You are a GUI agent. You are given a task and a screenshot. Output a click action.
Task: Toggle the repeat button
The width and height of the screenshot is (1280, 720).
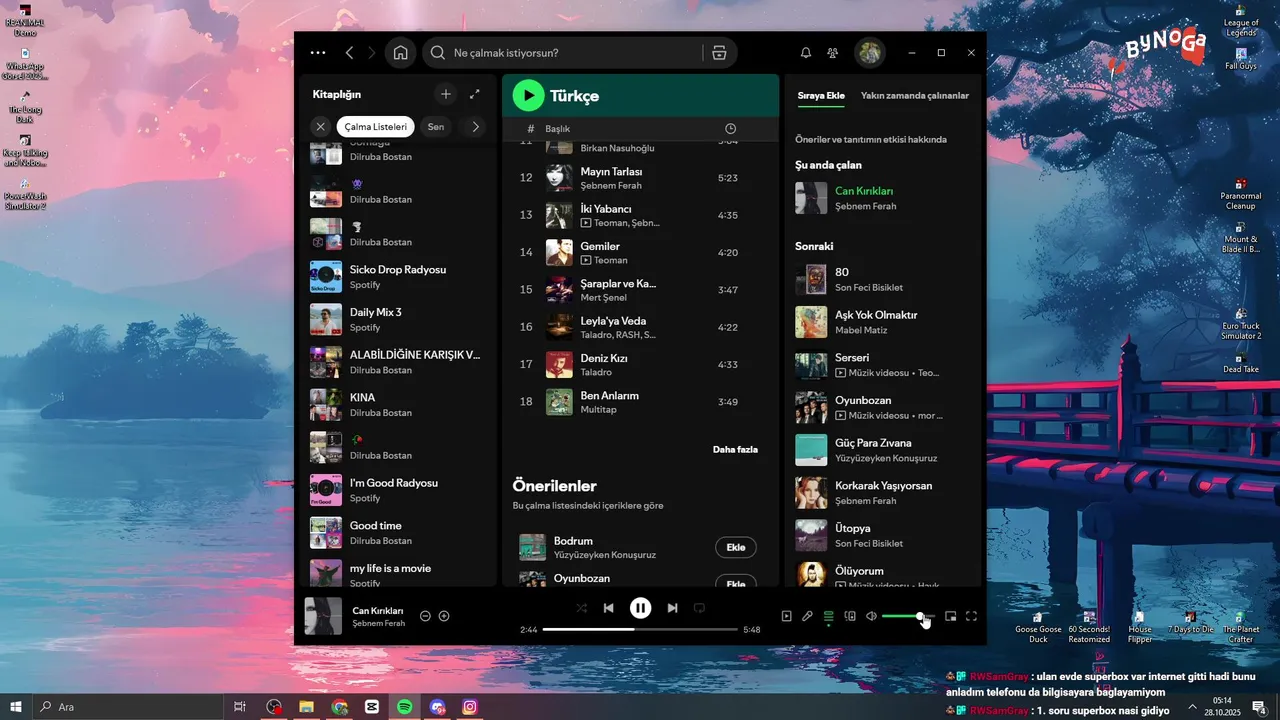coord(700,608)
